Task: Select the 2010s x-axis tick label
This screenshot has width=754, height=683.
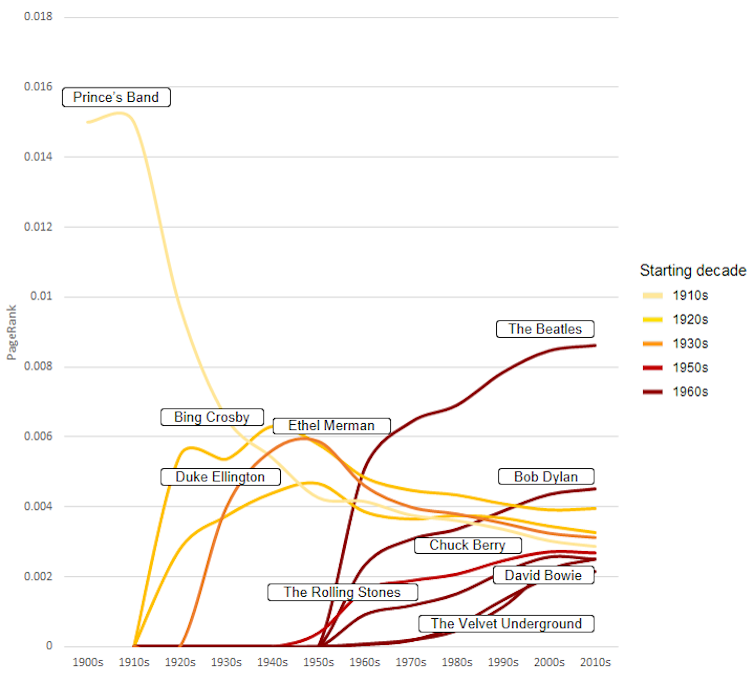Action: pyautogui.click(x=595, y=662)
